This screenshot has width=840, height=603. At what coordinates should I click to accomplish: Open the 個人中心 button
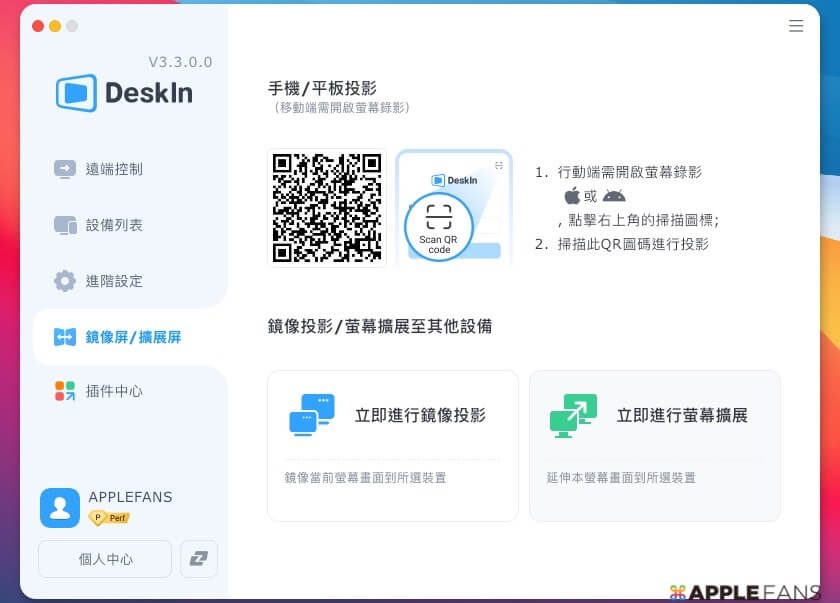tap(105, 559)
